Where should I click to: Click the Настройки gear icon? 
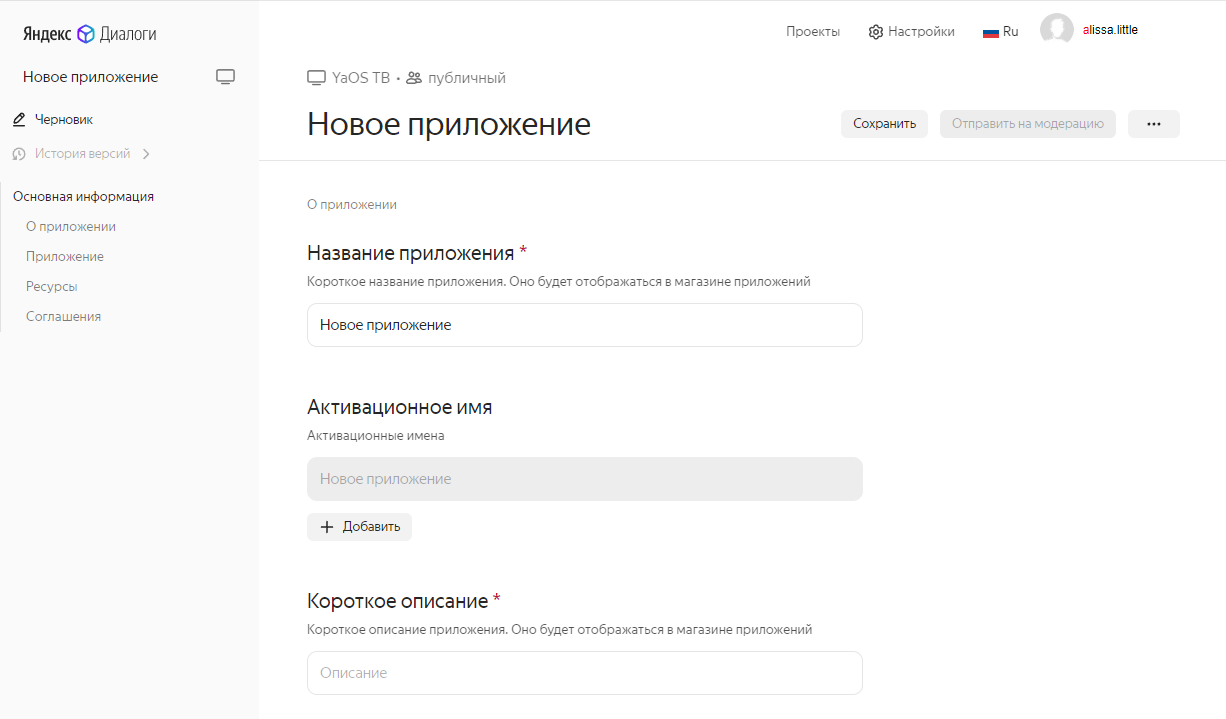pyautogui.click(x=877, y=31)
